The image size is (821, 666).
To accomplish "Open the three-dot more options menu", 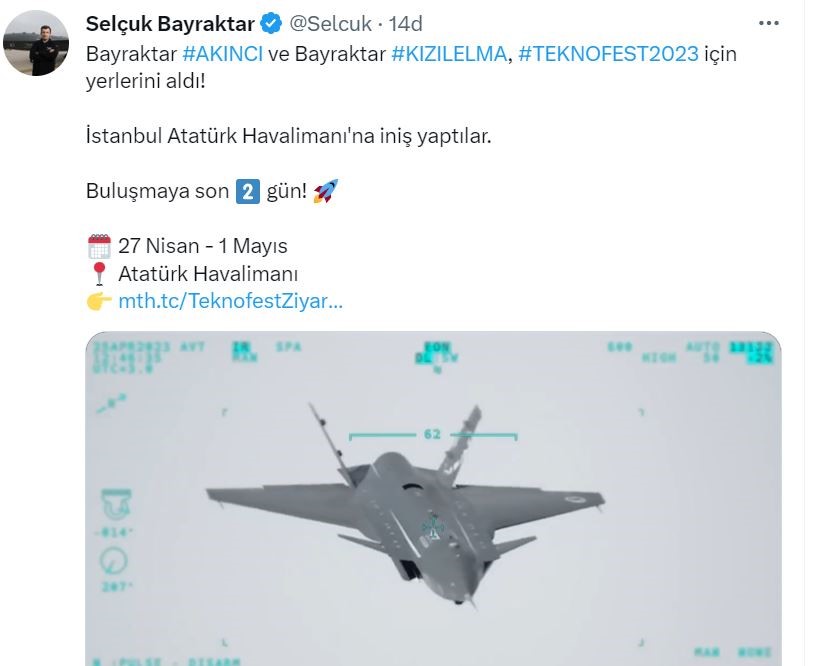I will (x=769, y=23).
